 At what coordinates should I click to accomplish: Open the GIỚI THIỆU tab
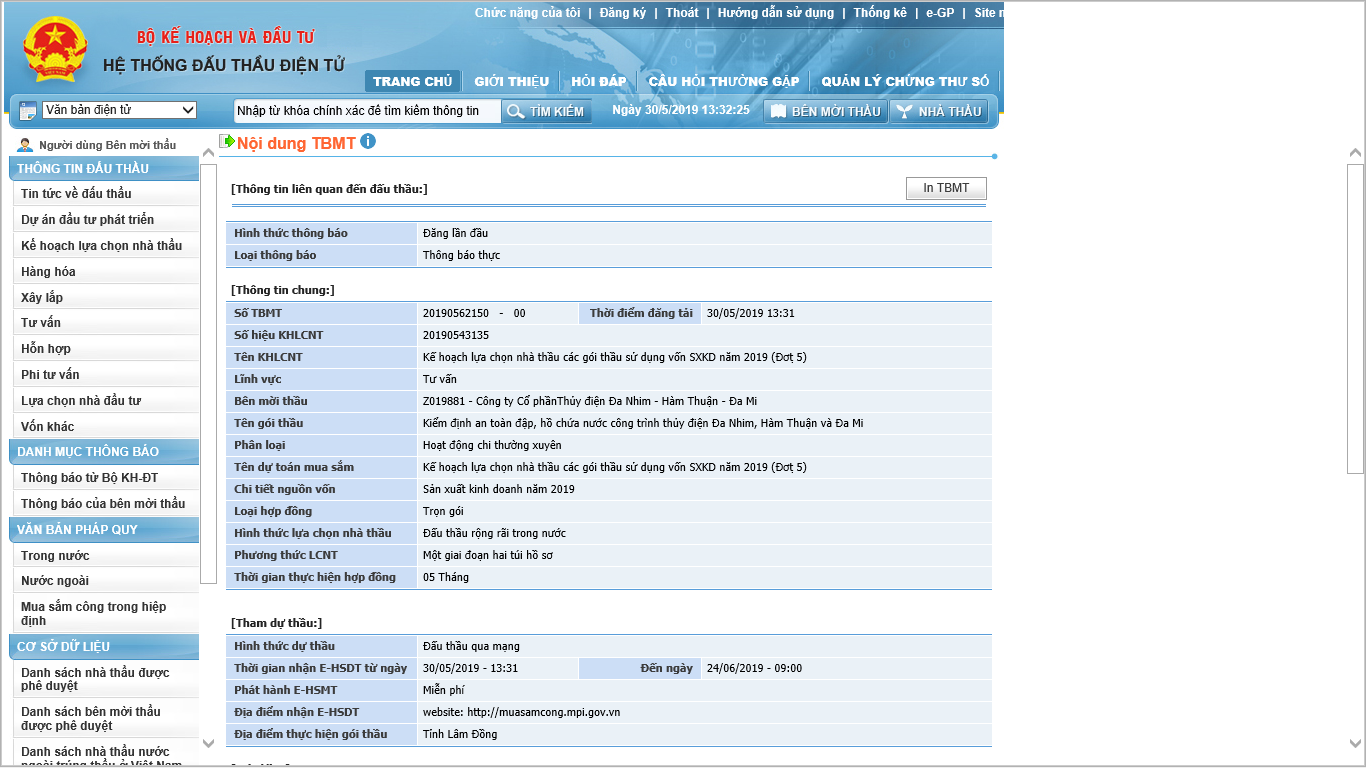pyautogui.click(x=511, y=81)
